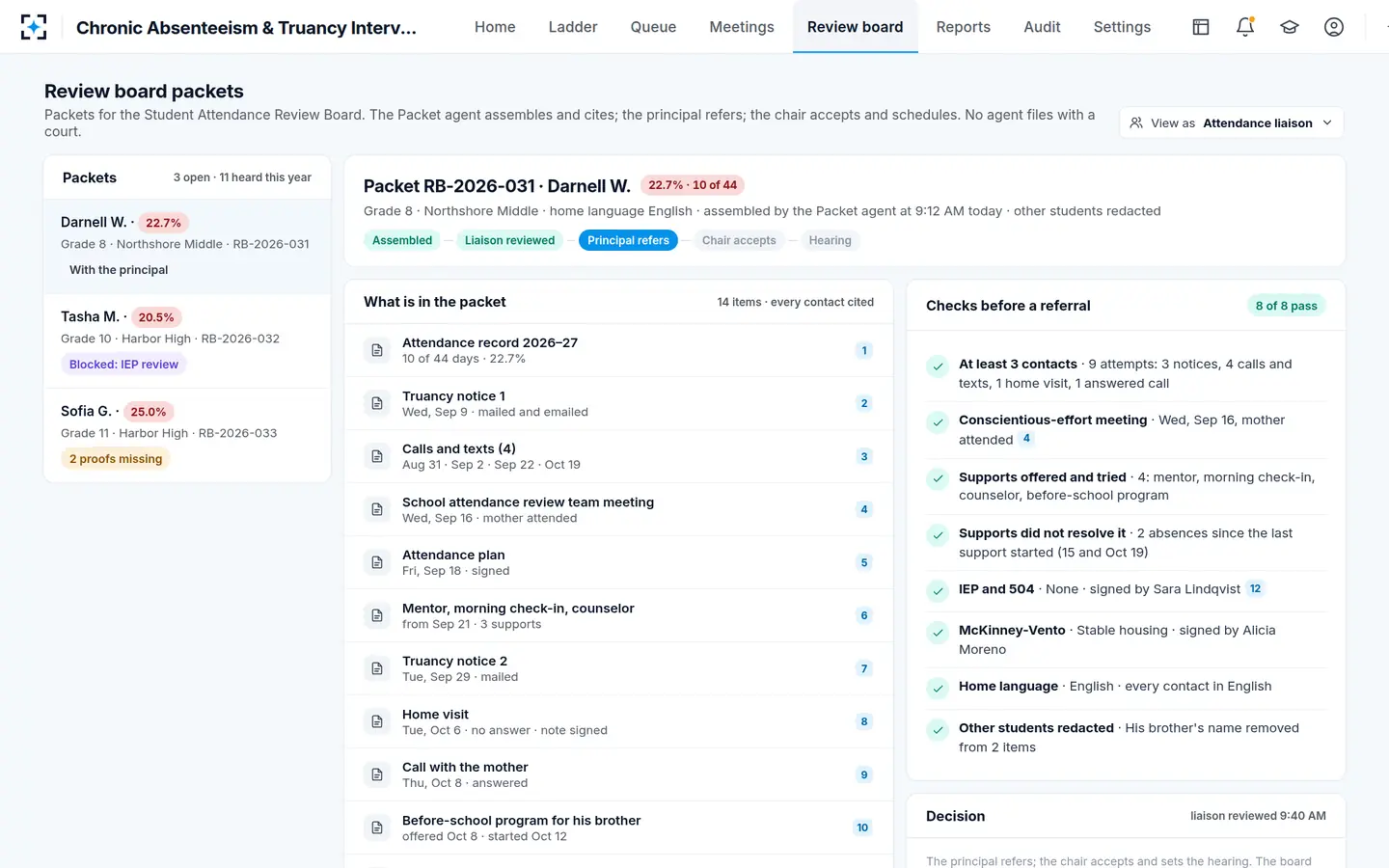
Task: Click the document icon beside Truancy notice 2
Action: point(377,668)
